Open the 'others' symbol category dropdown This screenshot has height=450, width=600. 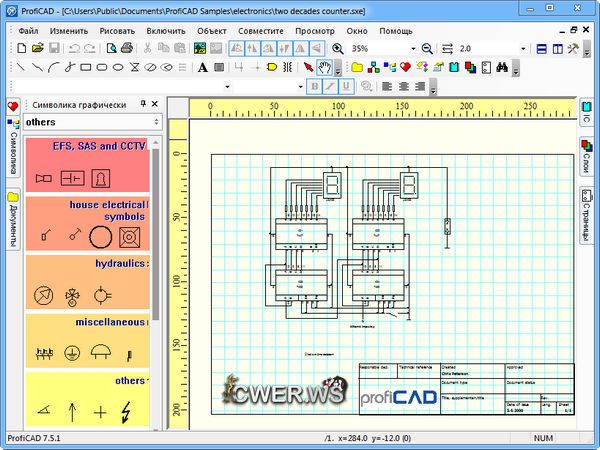(154, 122)
